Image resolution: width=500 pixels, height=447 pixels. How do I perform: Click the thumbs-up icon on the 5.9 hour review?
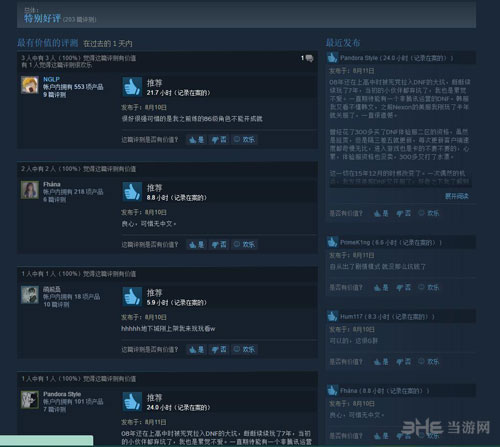coord(132,297)
